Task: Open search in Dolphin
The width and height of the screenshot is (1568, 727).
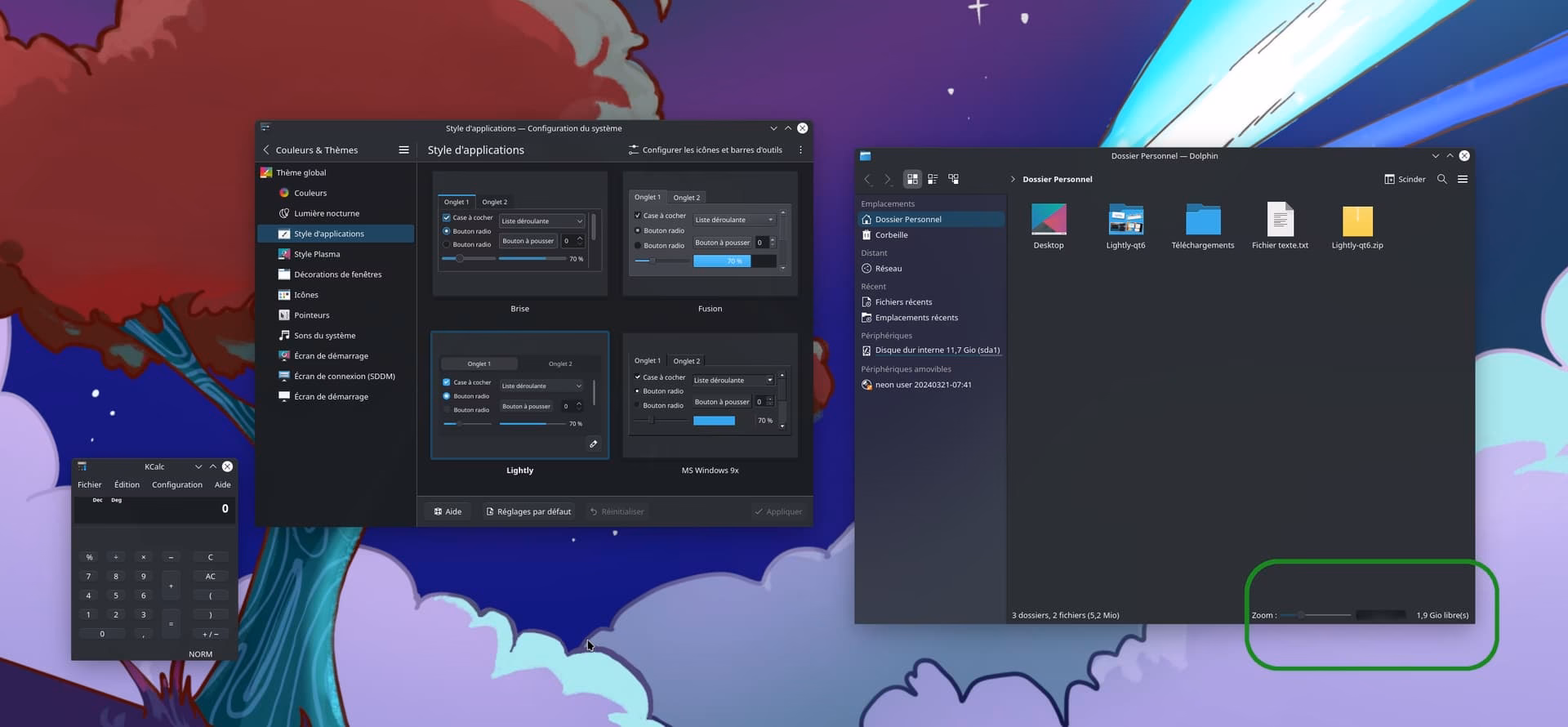Action: tap(1442, 180)
